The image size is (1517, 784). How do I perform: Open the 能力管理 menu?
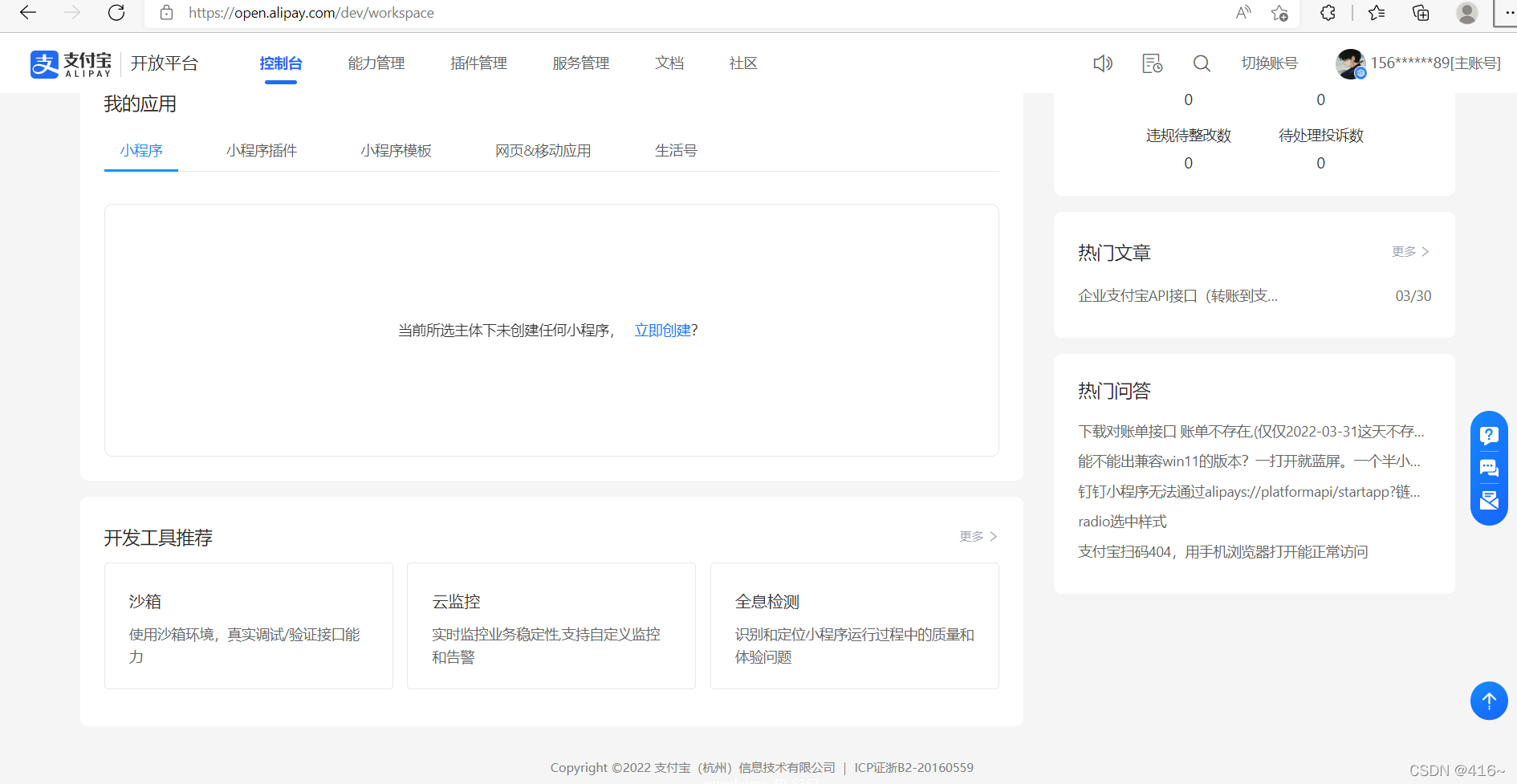pyautogui.click(x=376, y=63)
